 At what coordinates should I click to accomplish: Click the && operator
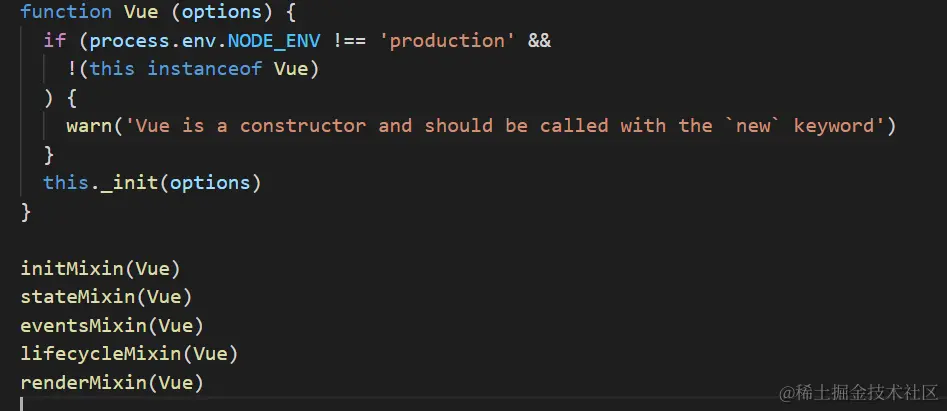539,40
